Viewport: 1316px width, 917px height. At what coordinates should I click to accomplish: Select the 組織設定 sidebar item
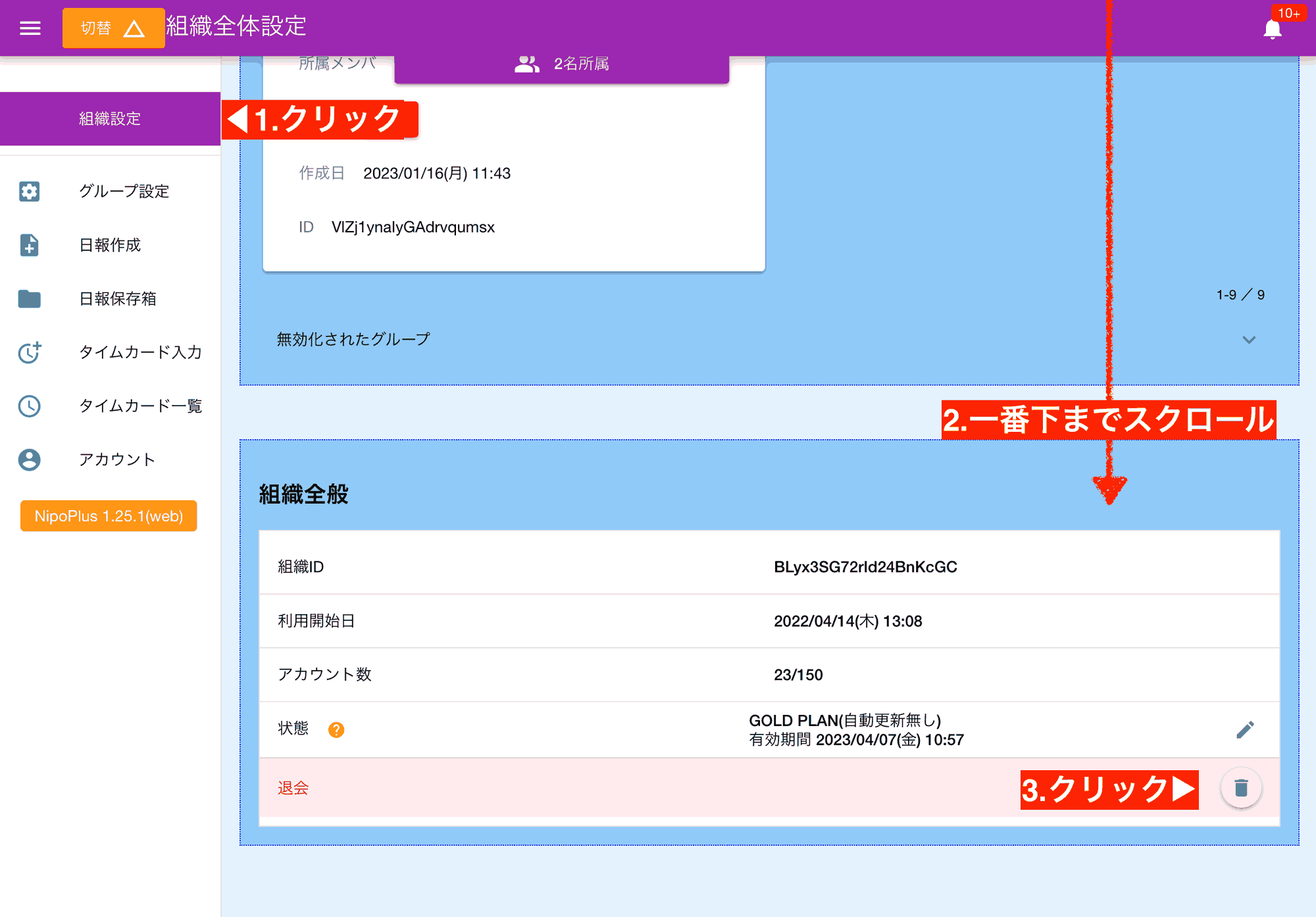pyautogui.click(x=109, y=118)
